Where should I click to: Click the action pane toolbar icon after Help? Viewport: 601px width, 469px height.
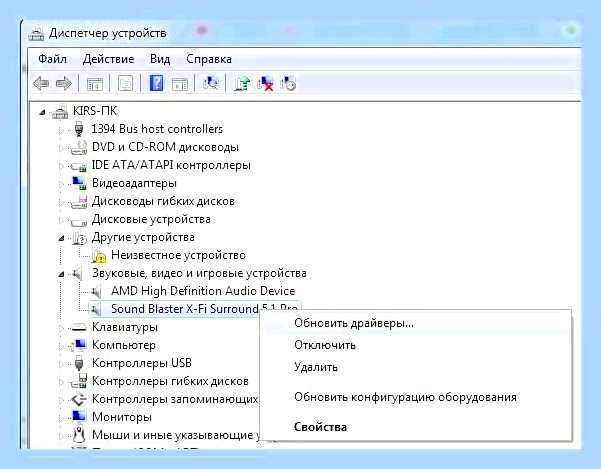click(x=179, y=84)
